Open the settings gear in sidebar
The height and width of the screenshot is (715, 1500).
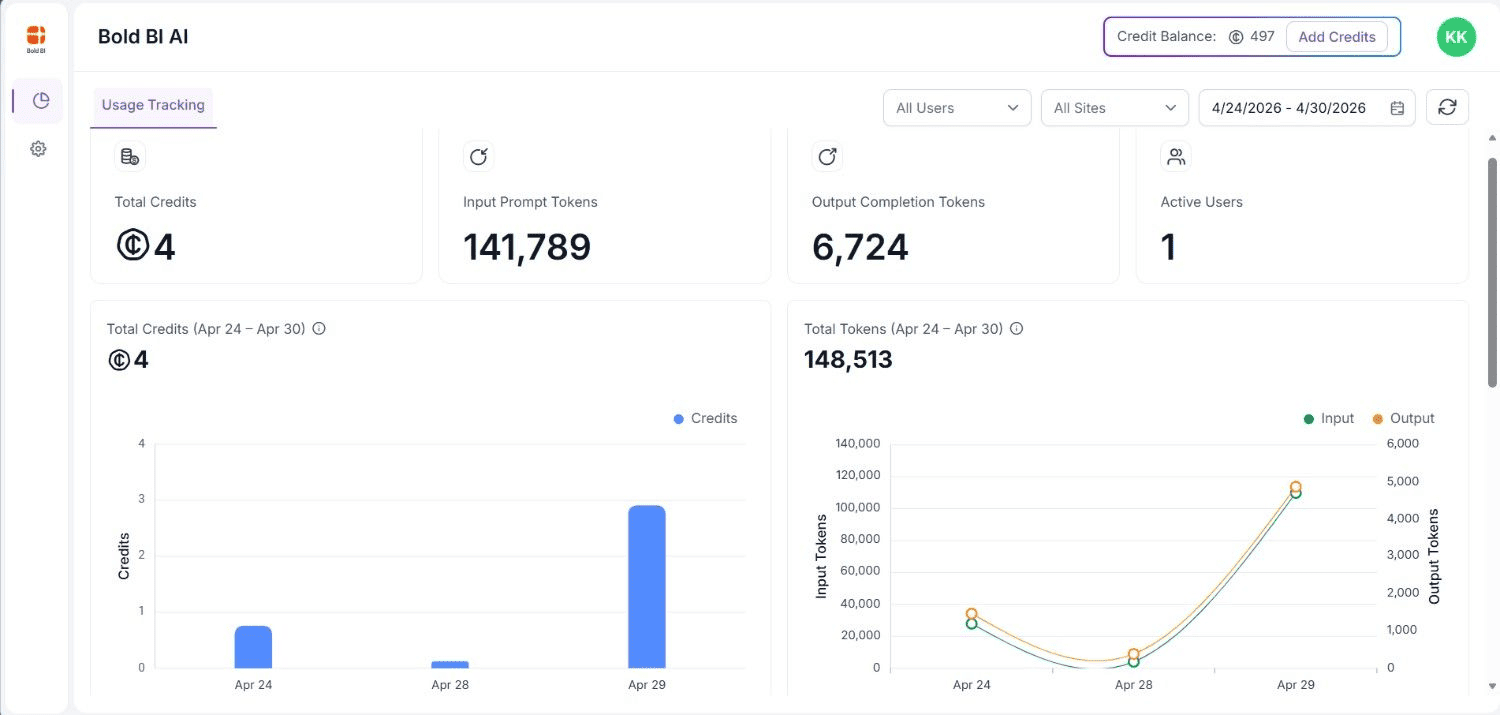[x=38, y=148]
